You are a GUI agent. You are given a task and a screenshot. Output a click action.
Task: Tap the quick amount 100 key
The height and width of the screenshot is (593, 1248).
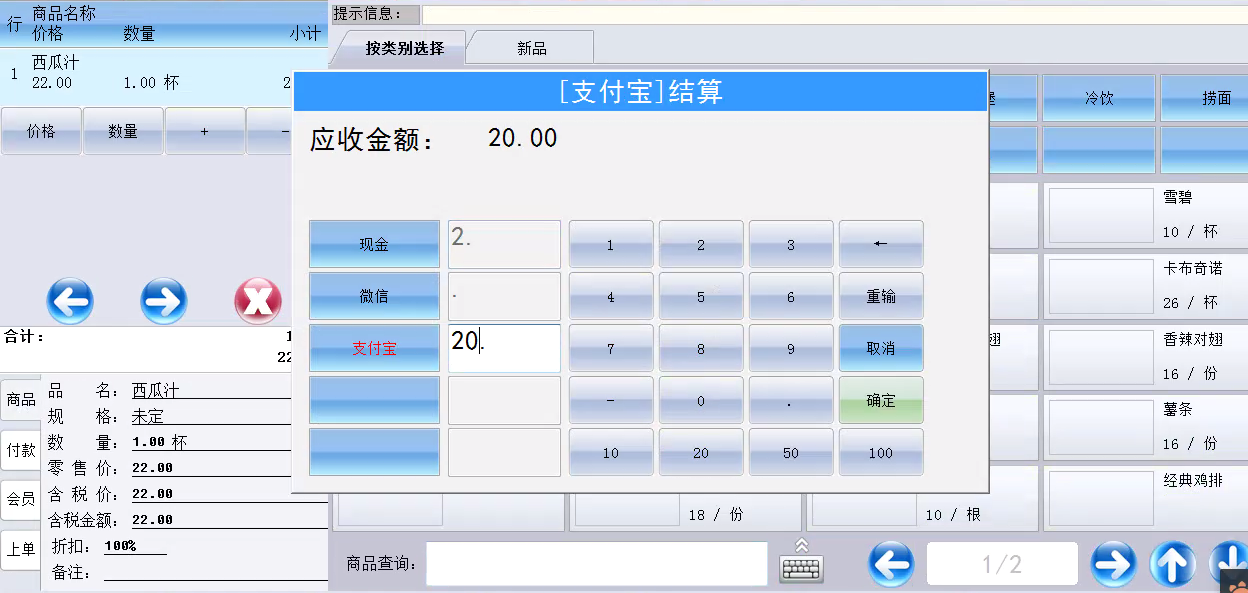point(881,452)
